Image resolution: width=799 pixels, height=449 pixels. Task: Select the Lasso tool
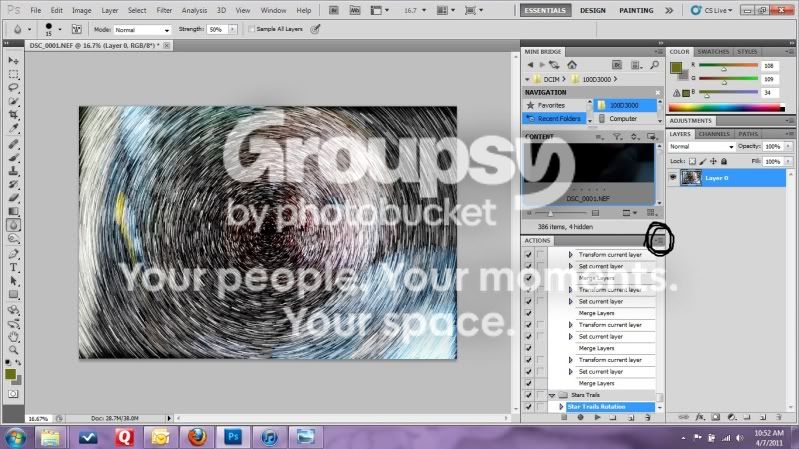point(13,88)
